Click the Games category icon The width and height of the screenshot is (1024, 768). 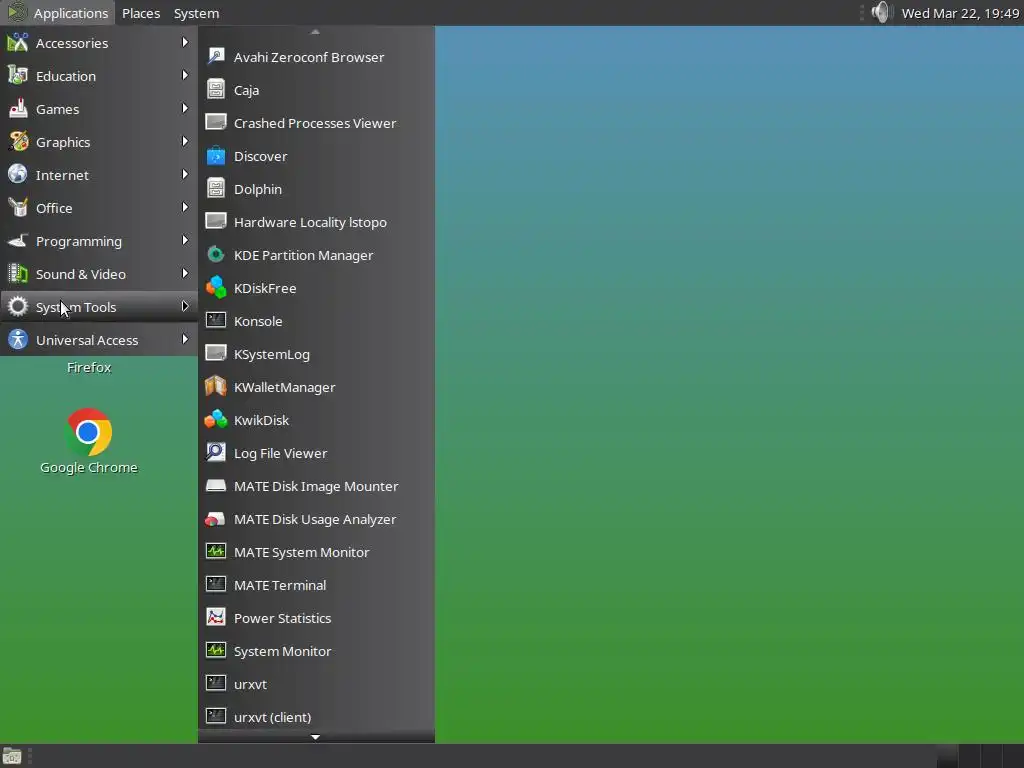[18, 108]
